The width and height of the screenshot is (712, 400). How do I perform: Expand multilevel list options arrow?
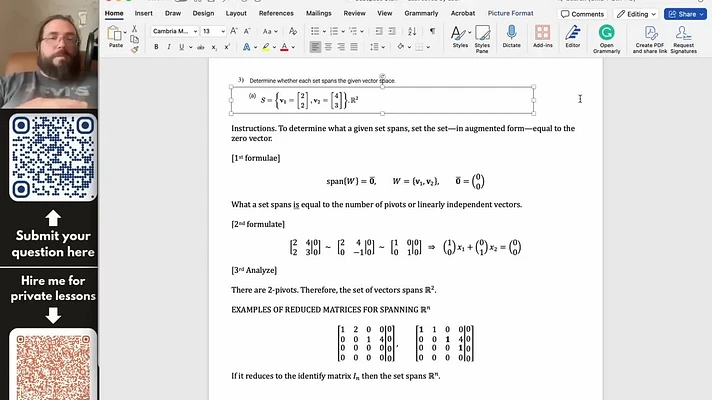pos(362,31)
